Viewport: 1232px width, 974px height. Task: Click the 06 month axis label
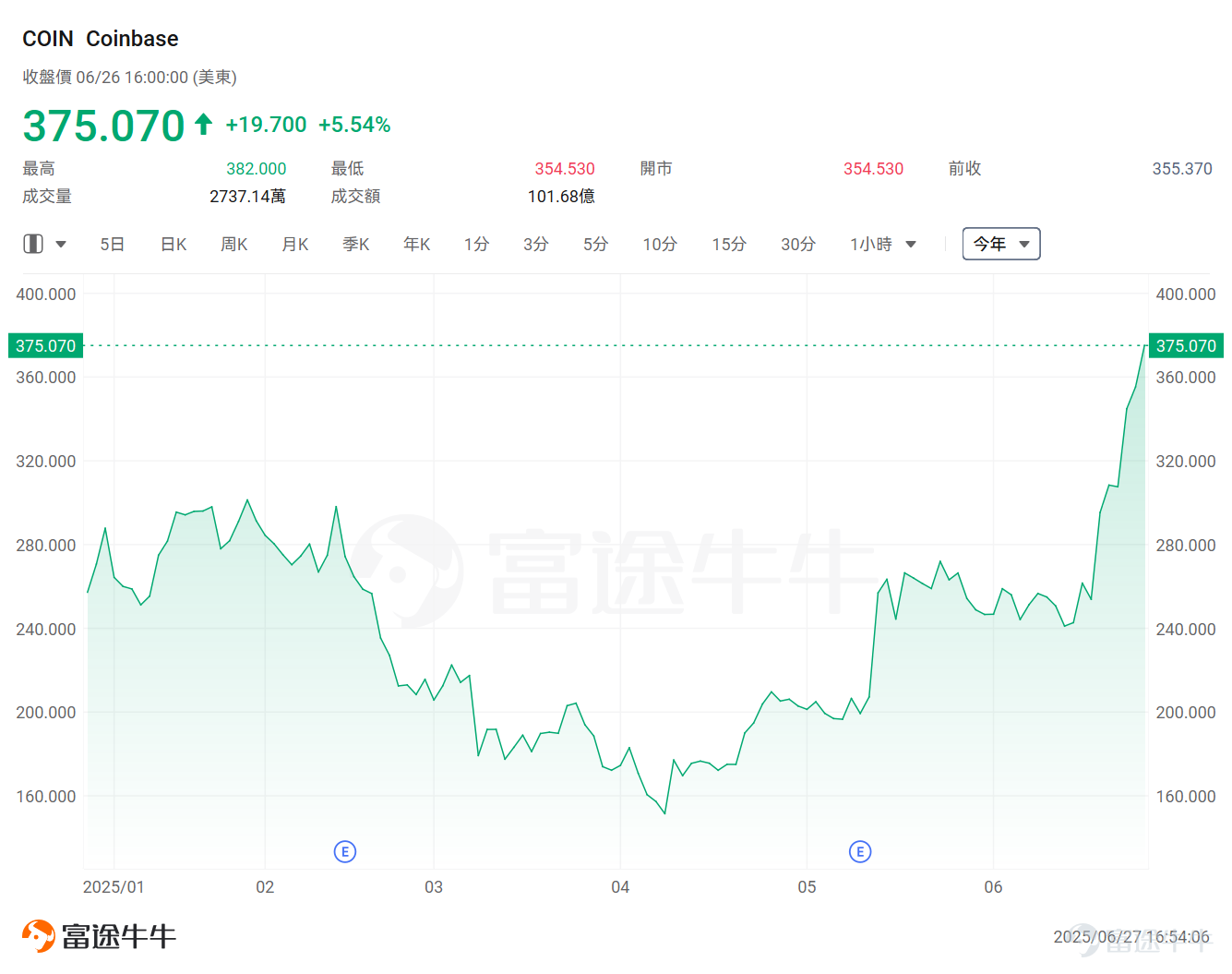tap(993, 887)
